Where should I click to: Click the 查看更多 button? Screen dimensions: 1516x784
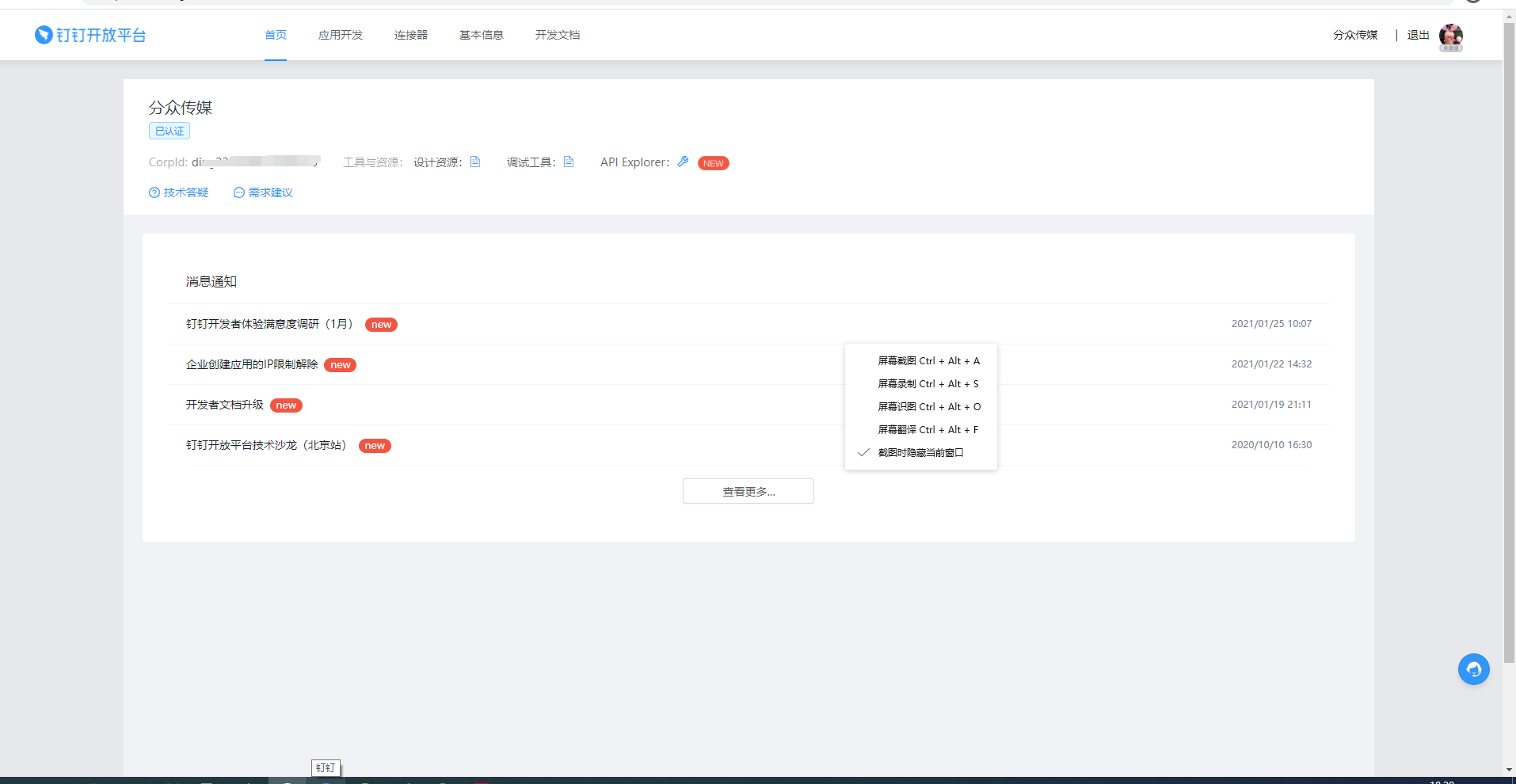pyautogui.click(x=748, y=491)
